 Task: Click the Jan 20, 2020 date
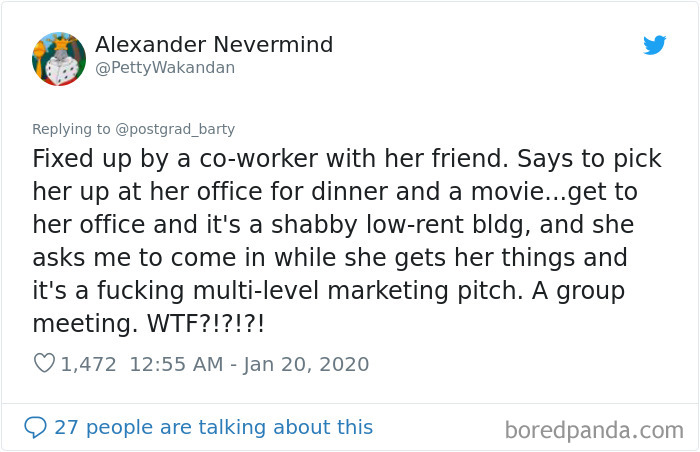click(x=306, y=364)
